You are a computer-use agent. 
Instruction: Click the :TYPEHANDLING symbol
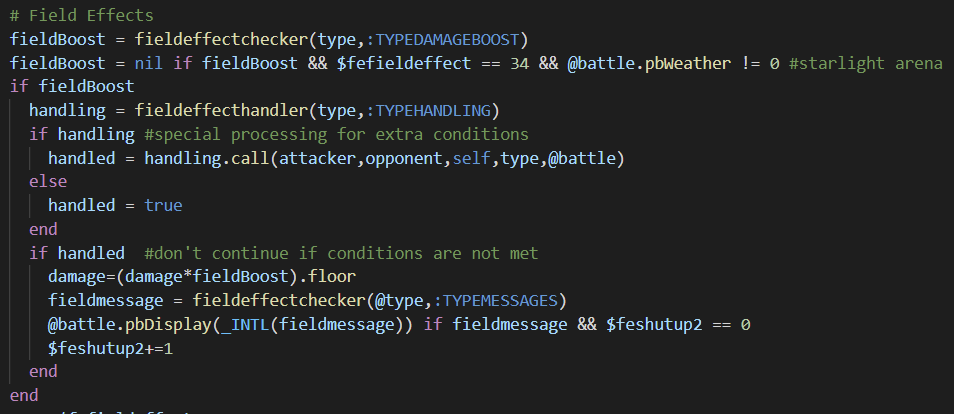[x=433, y=110]
